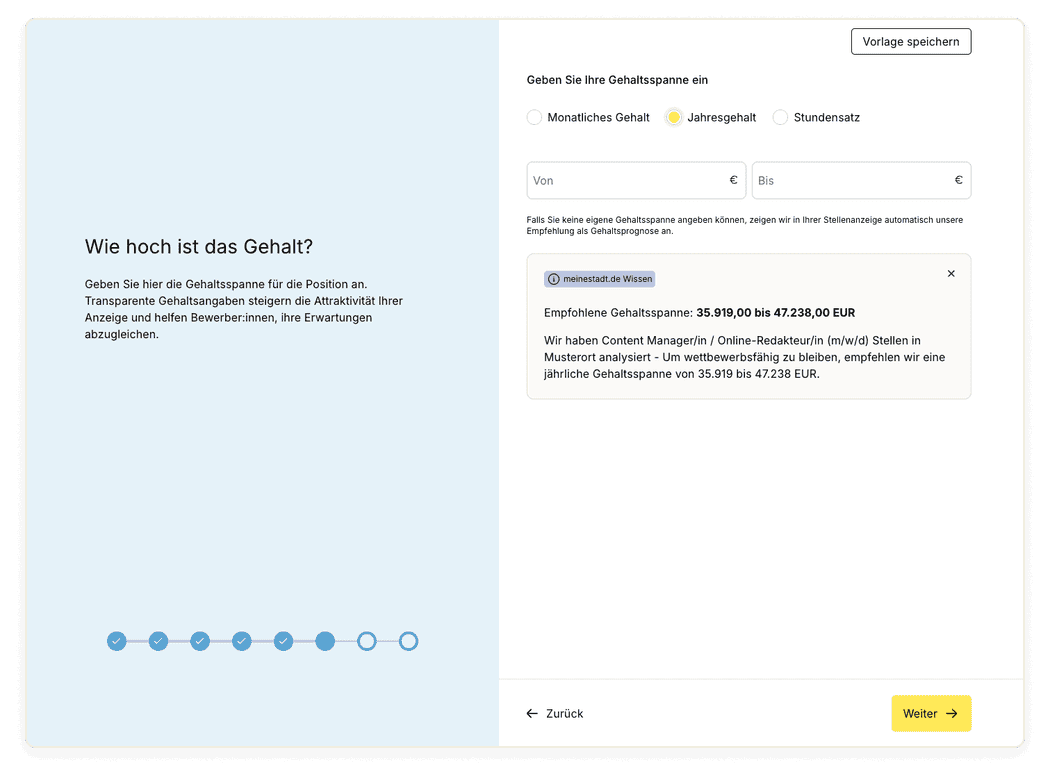1050x780 pixels.
Task: Close the salary recommendation info box
Action: [951, 273]
